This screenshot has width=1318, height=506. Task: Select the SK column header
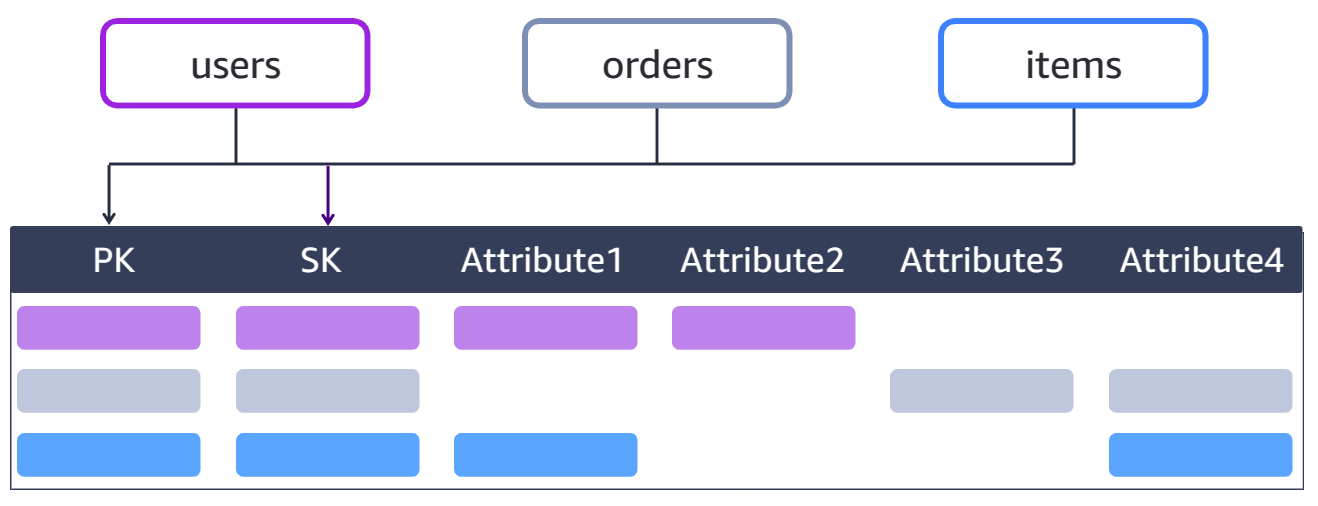(320, 261)
